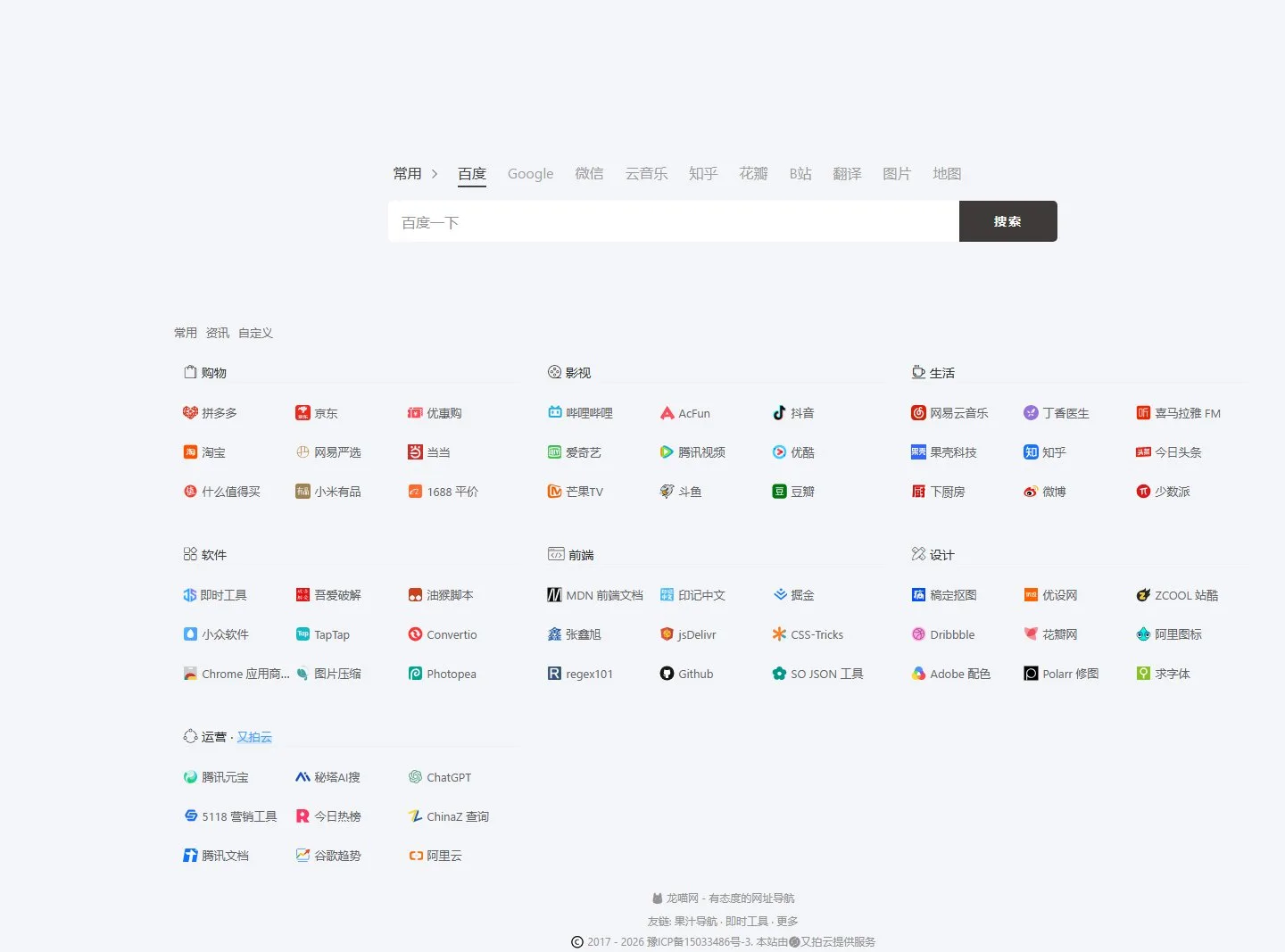Open the 优酷 blue circle icon
This screenshot has height=952, width=1285.
[779, 451]
